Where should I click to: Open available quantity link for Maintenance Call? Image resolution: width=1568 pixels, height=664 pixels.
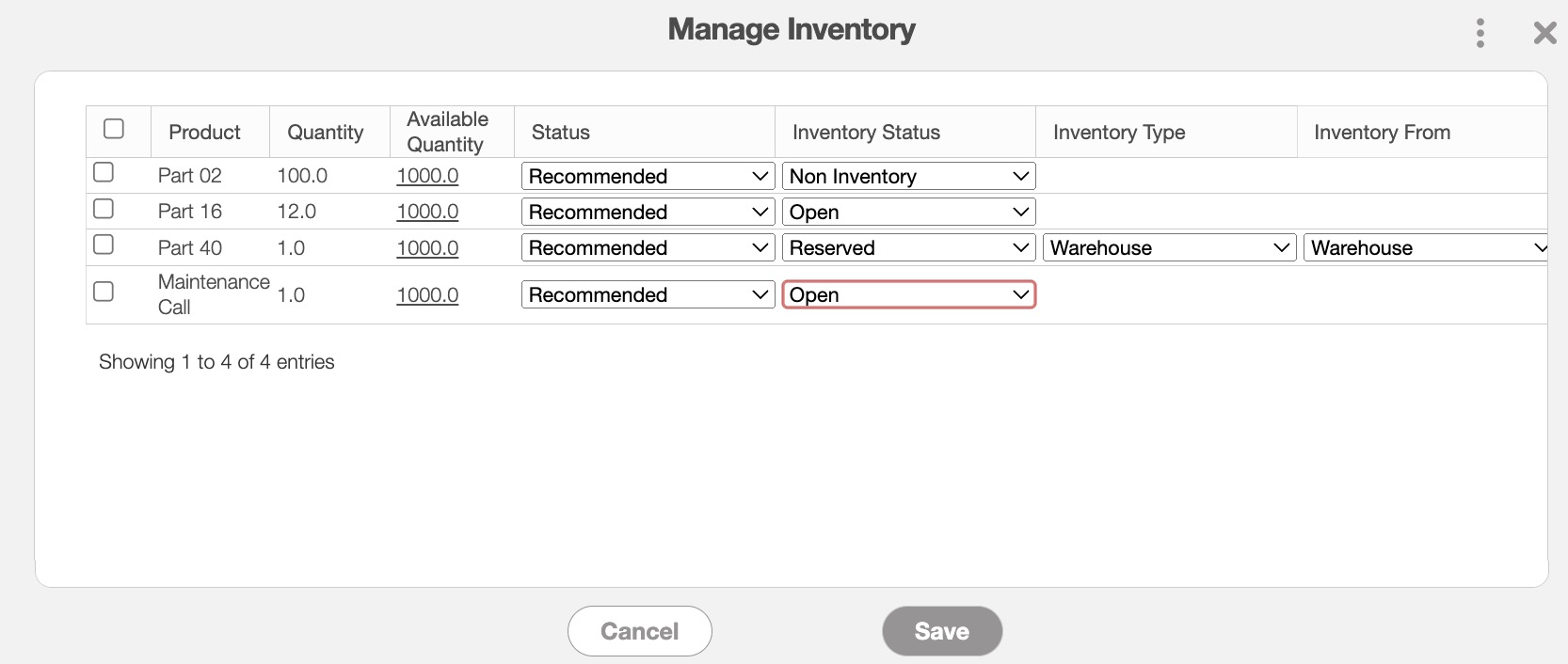tap(427, 295)
